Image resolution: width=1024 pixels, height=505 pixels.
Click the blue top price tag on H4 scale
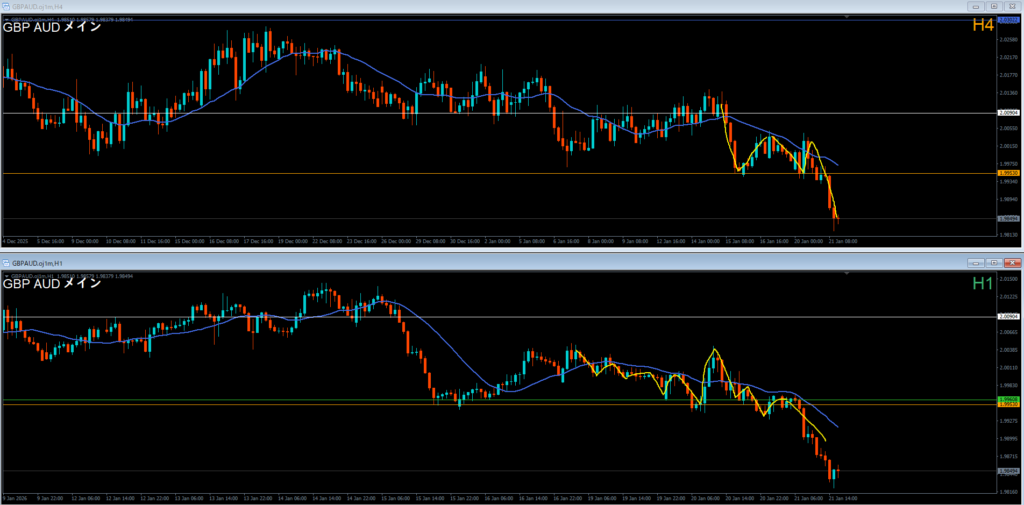[x=1008, y=20]
